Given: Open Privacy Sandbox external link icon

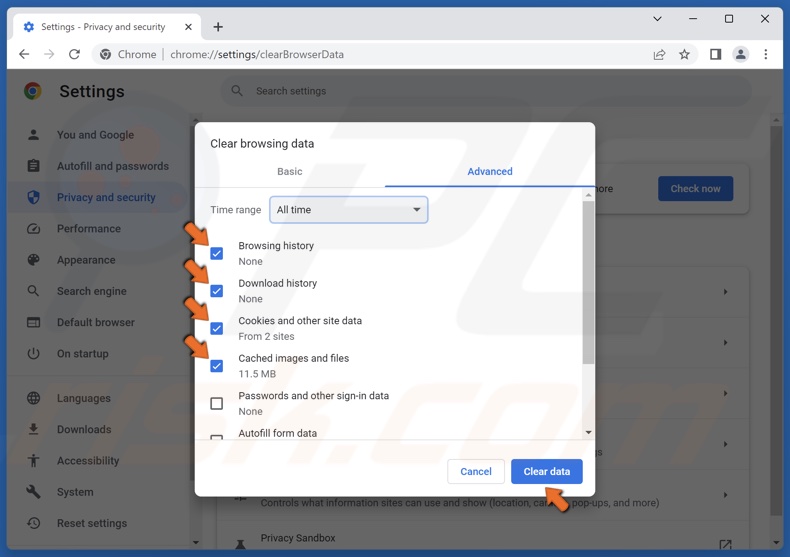Looking at the screenshot, I should (726, 544).
